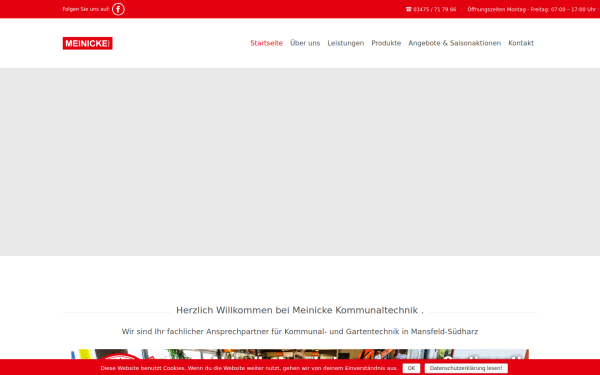Image resolution: width=600 pixels, height=375 pixels.
Task: Open the Kontakt menu item
Action: click(x=521, y=43)
